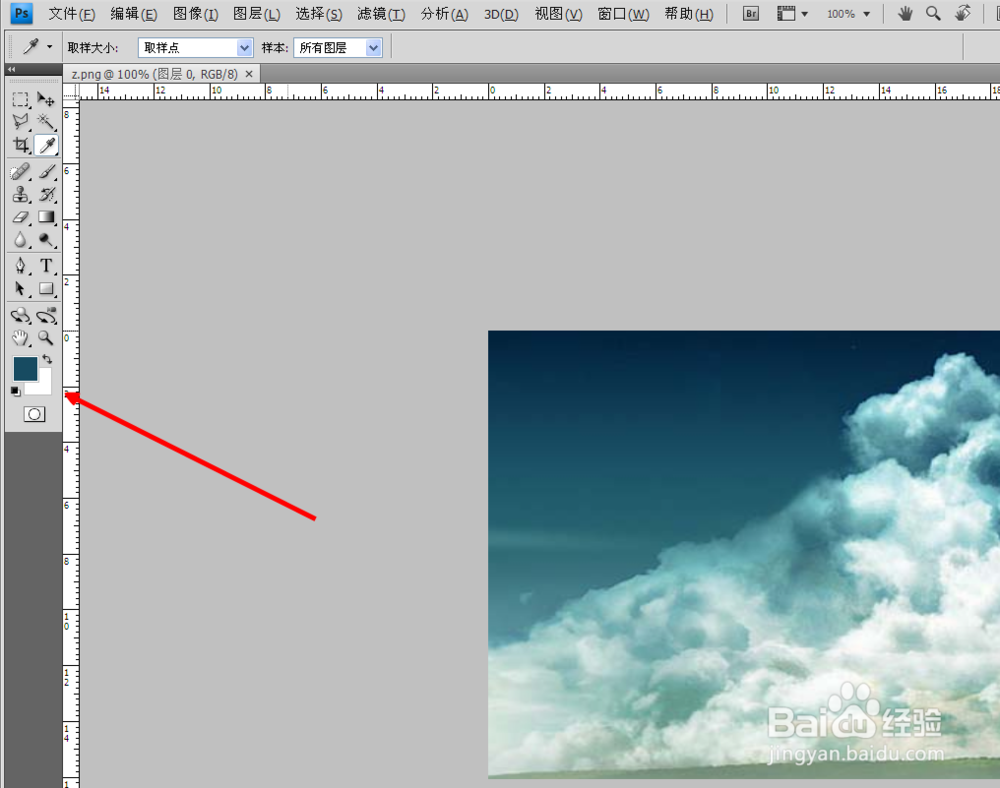Click the Hand tool in application bar
1000x788 pixels.
[x=905, y=13]
